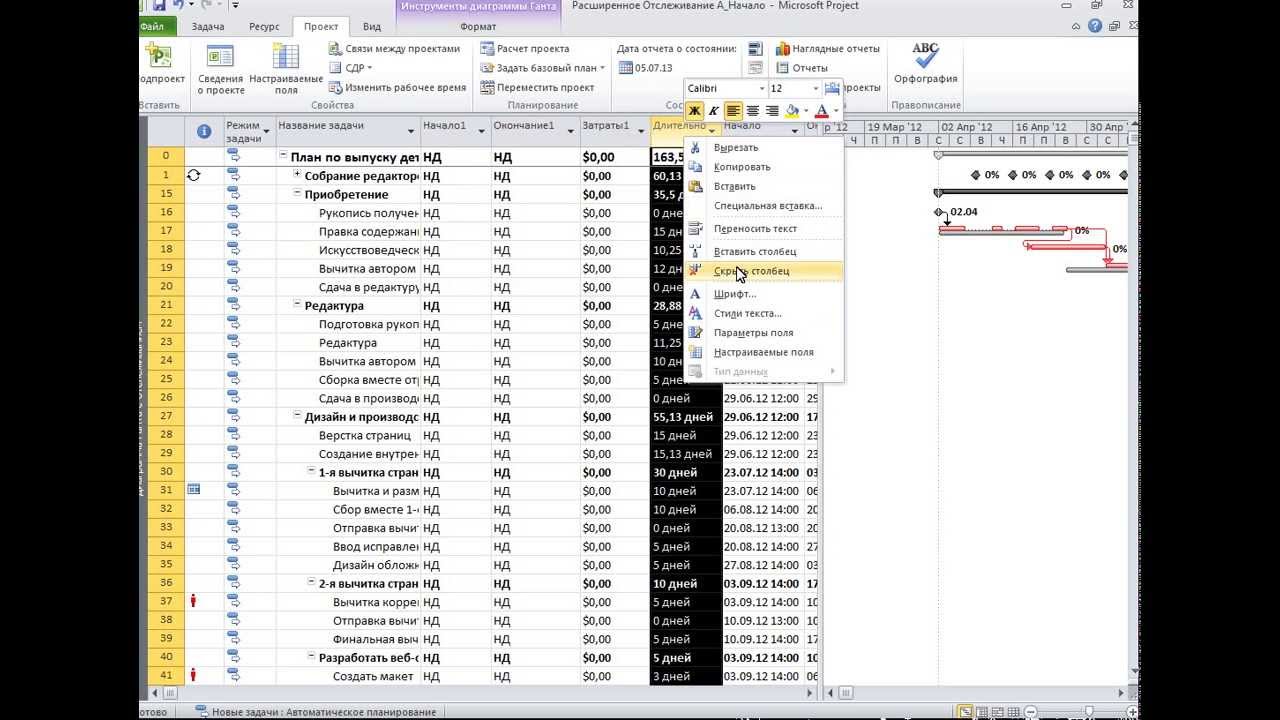Screen dimensions: 1280x720
Task: Open Связи между проектами
Action: (394, 48)
